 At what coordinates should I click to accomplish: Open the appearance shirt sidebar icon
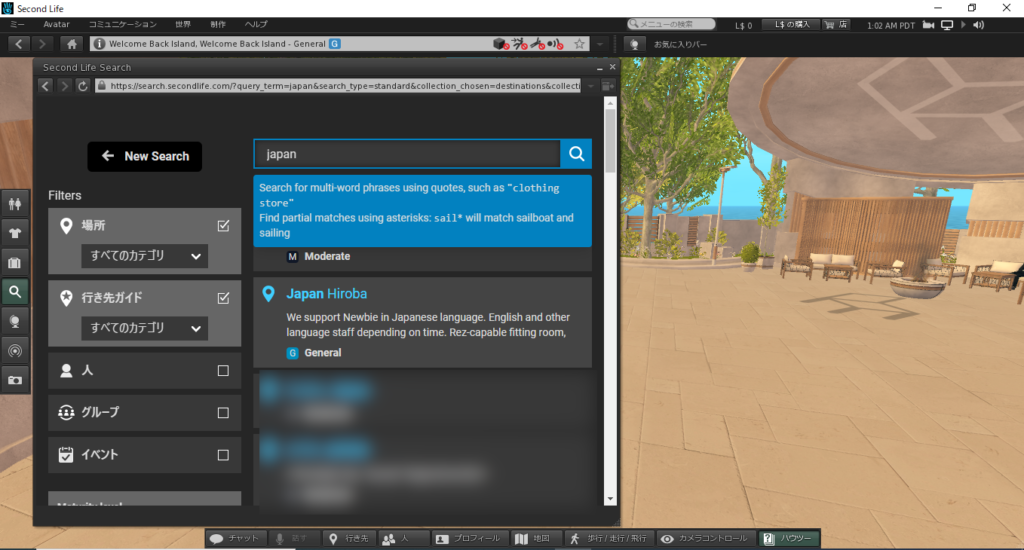pos(14,233)
